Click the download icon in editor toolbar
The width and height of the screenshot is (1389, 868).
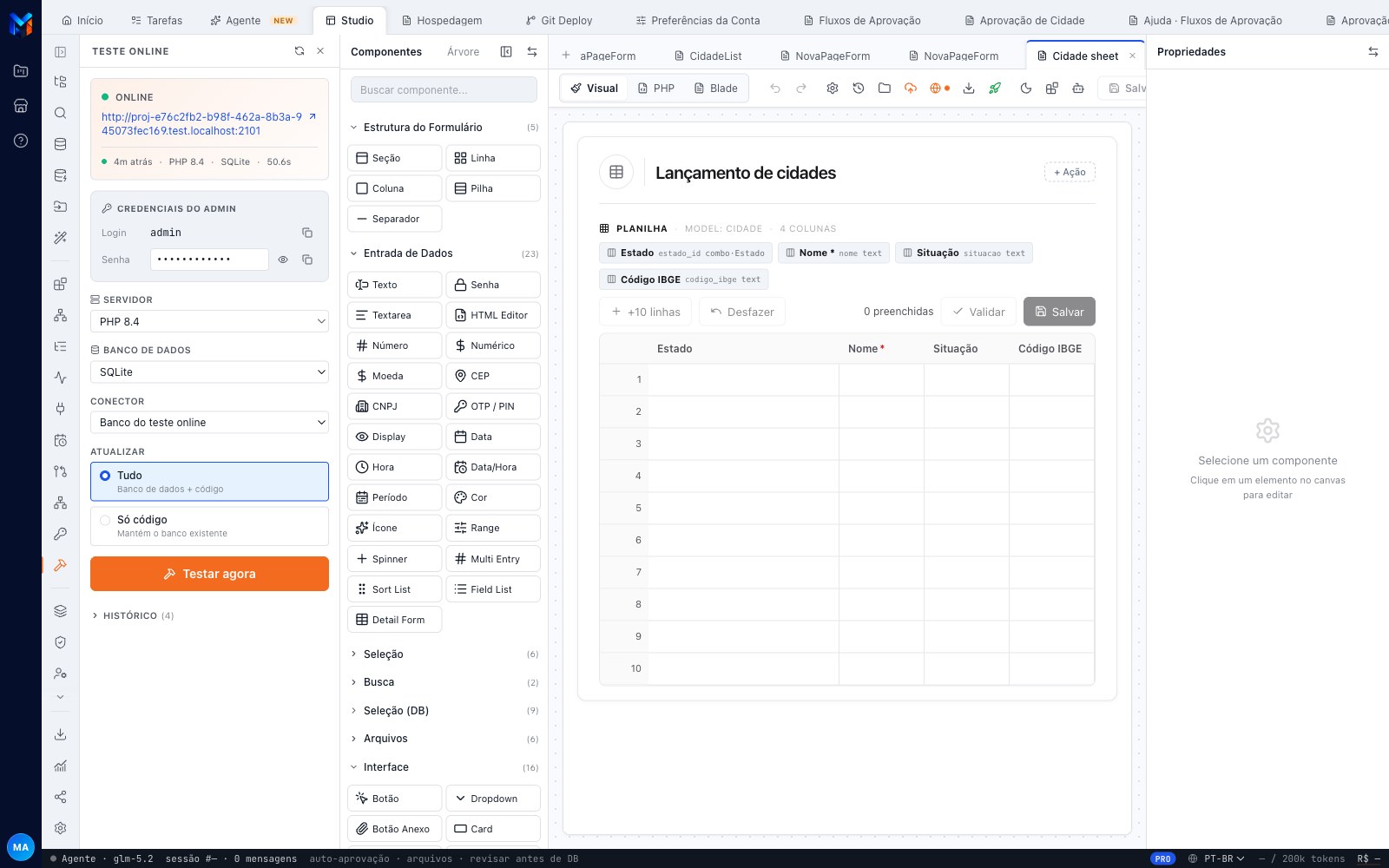[969, 89]
